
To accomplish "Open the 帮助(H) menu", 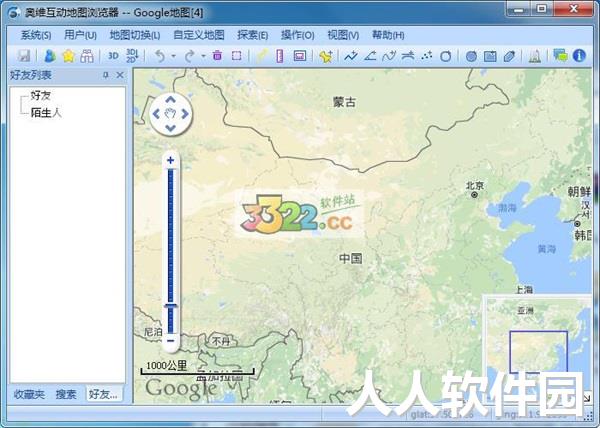I will [x=388, y=35].
